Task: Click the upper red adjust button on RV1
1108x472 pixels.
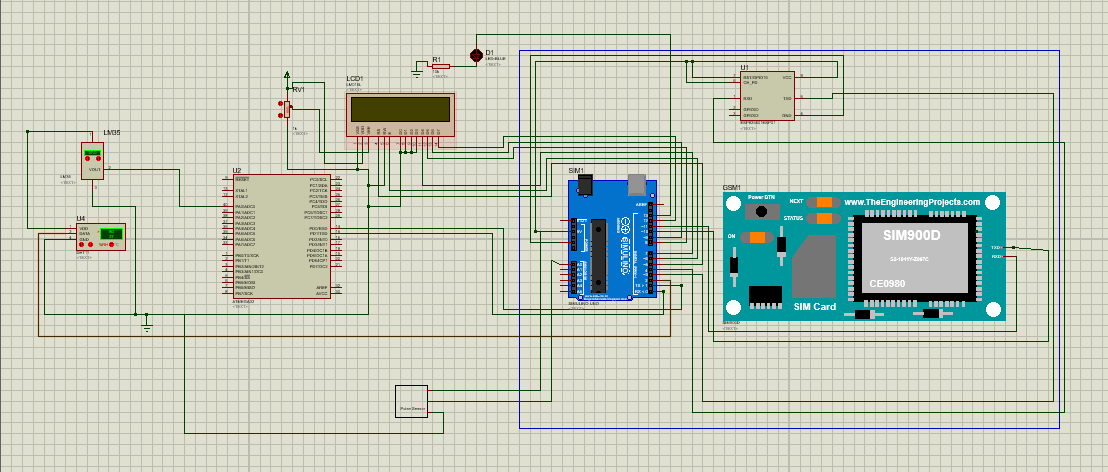Action: pyautogui.click(x=280, y=103)
